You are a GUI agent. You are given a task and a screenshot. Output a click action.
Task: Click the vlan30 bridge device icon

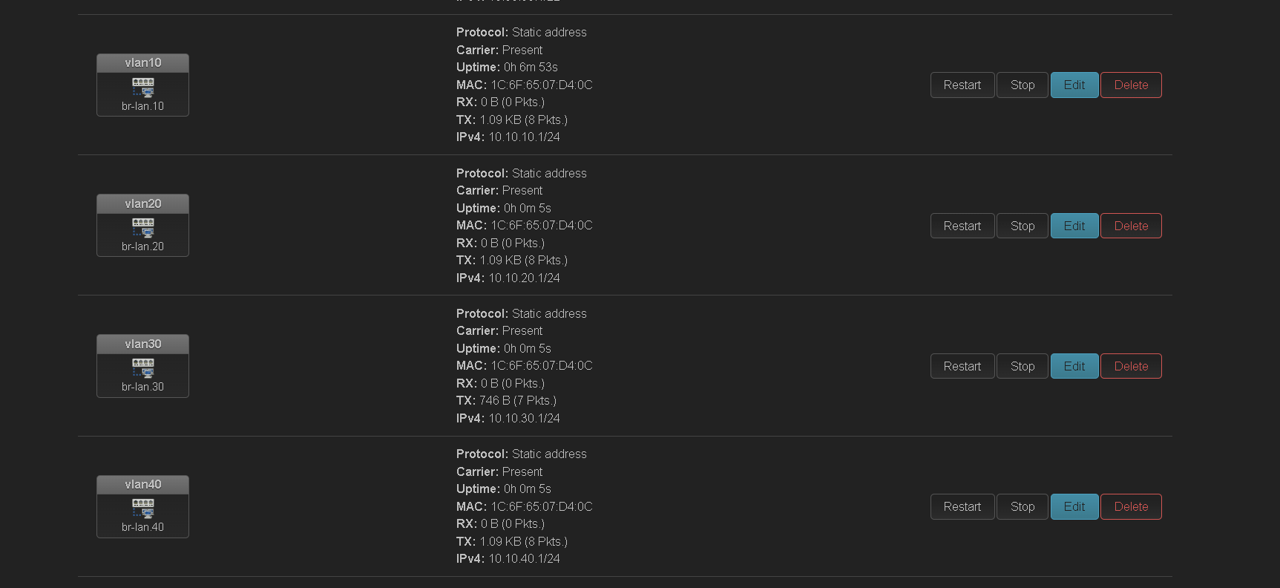(x=143, y=368)
